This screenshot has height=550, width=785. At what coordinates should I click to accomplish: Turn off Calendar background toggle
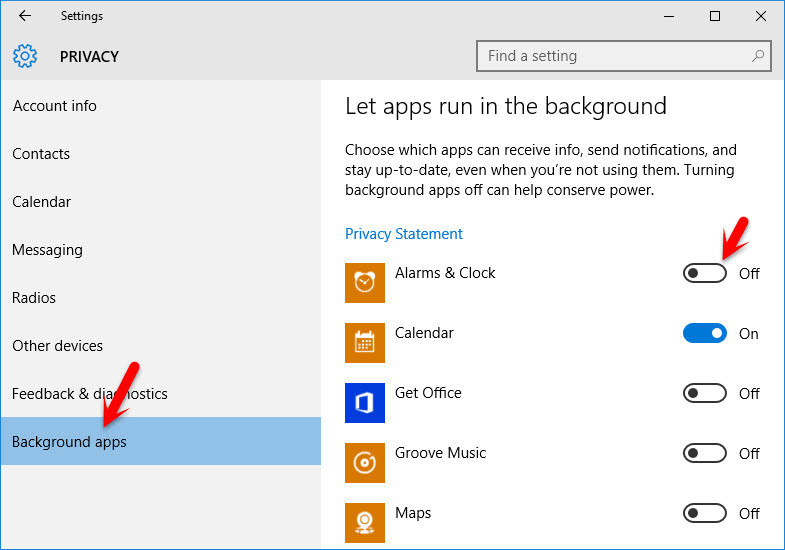704,333
